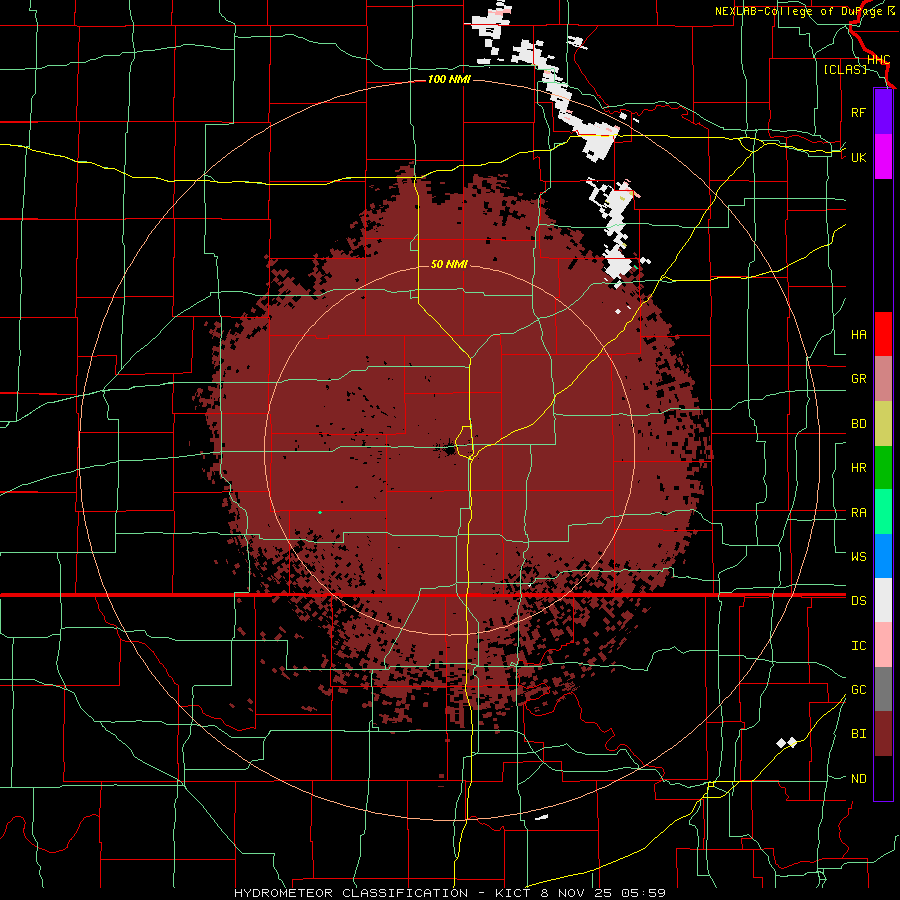Click the RF purple legend swatch

click(x=883, y=112)
